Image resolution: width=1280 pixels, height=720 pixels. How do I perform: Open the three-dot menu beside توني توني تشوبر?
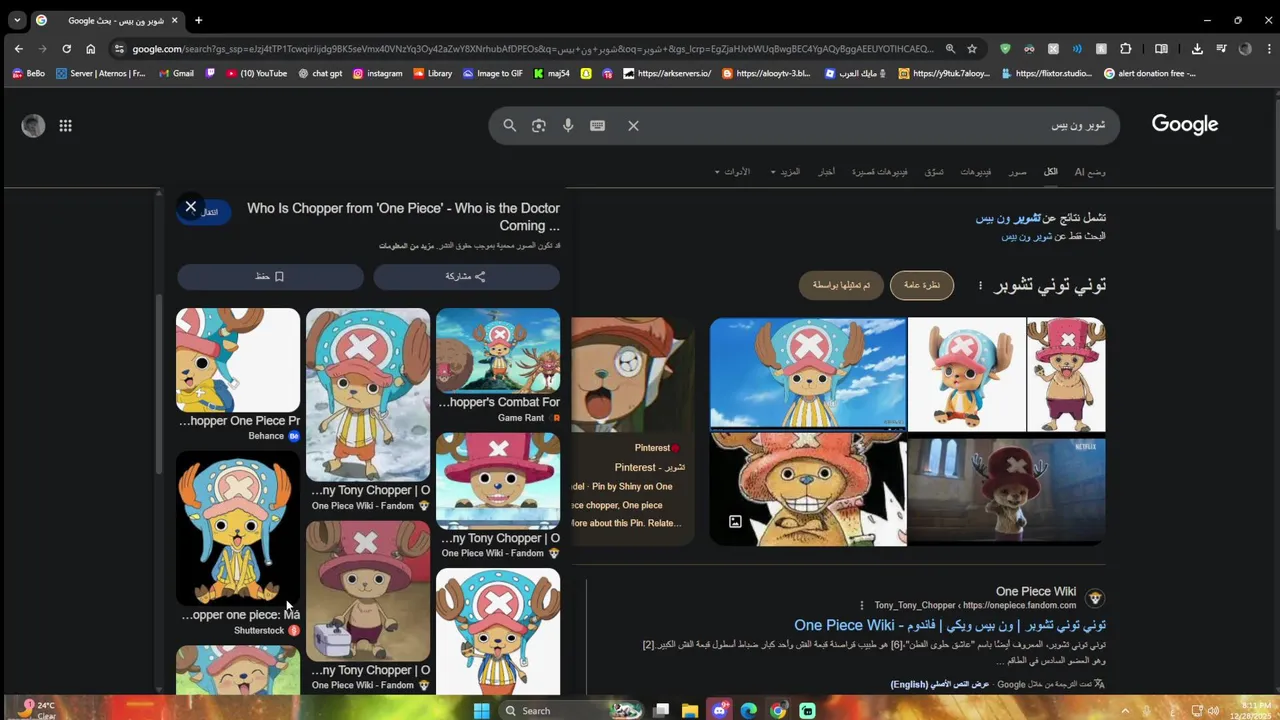[980, 285]
